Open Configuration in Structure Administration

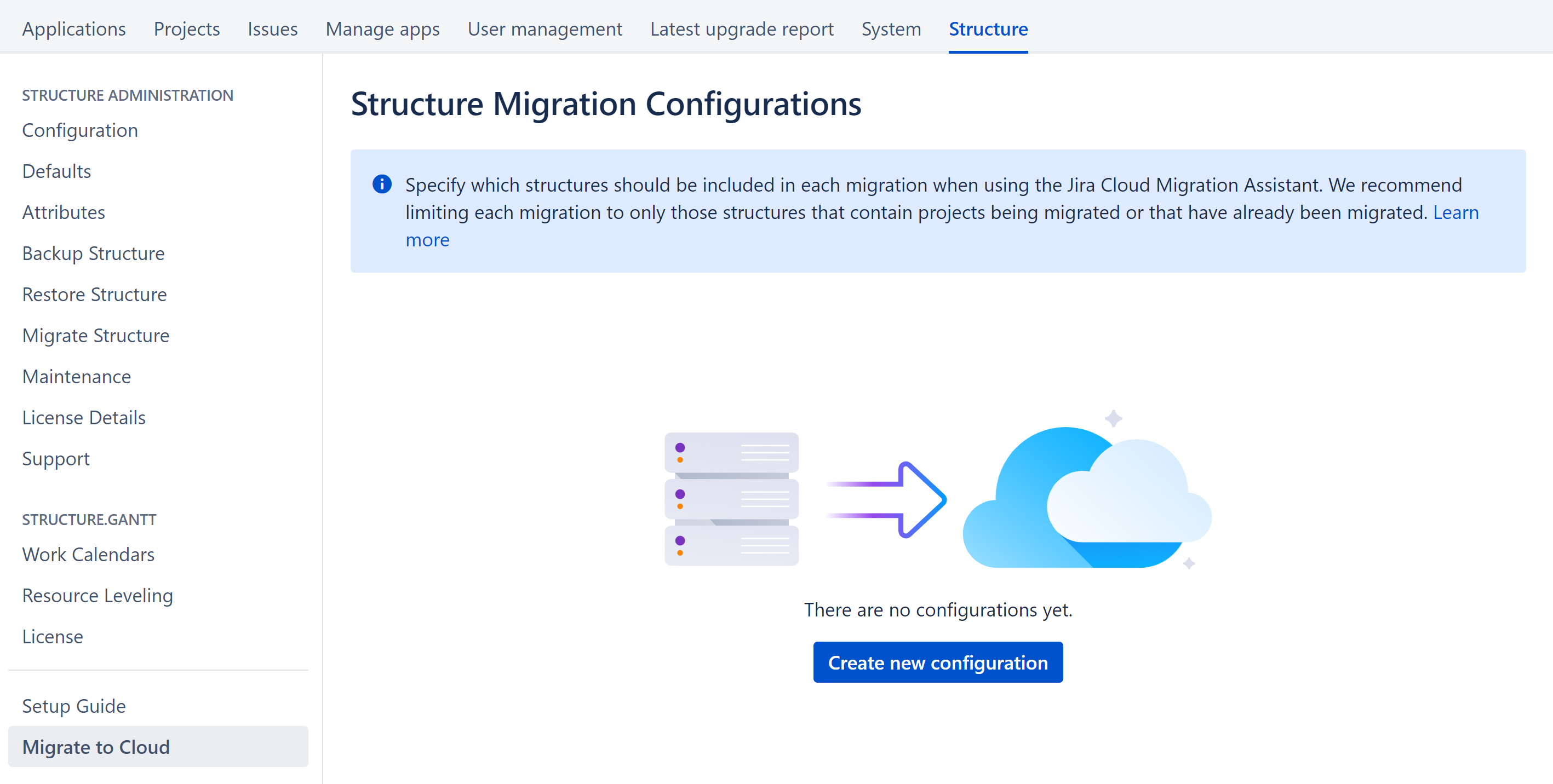[80, 130]
